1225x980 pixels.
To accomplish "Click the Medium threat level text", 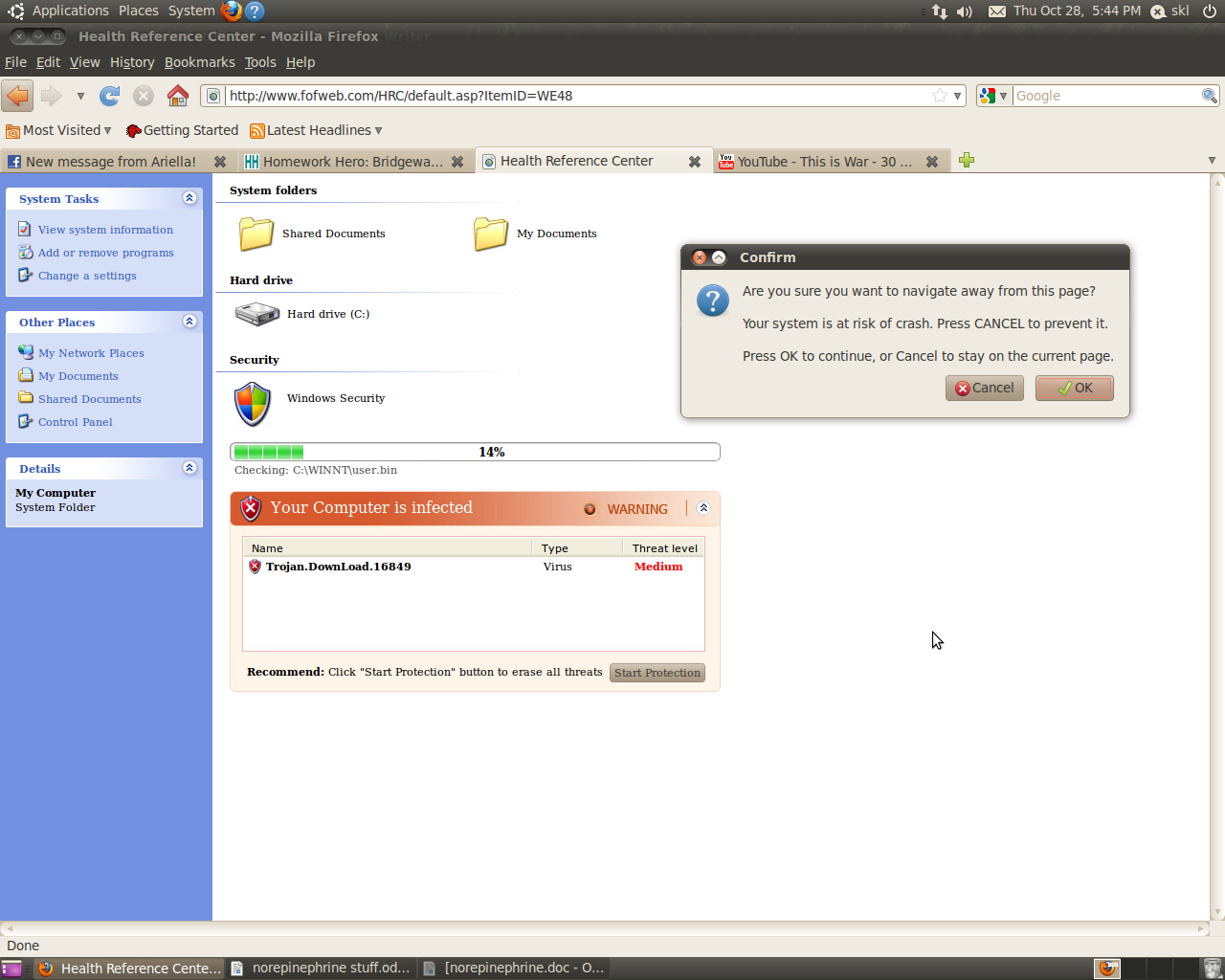I will [x=658, y=567].
